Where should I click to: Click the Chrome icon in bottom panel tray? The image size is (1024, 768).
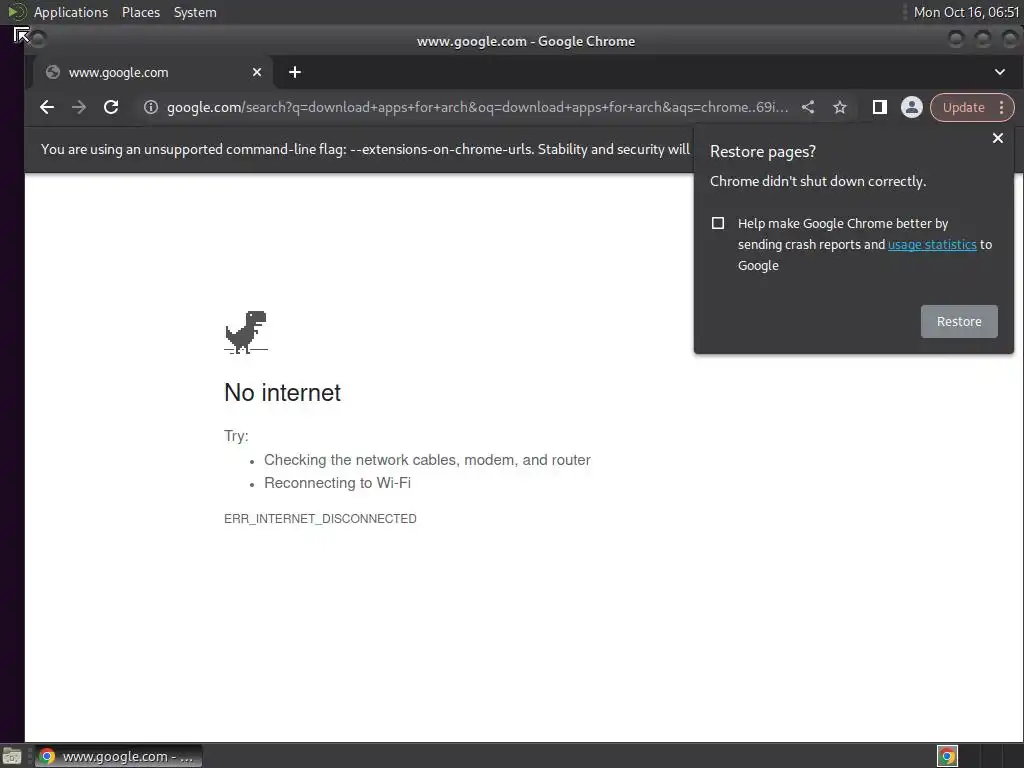pyautogui.click(x=947, y=756)
